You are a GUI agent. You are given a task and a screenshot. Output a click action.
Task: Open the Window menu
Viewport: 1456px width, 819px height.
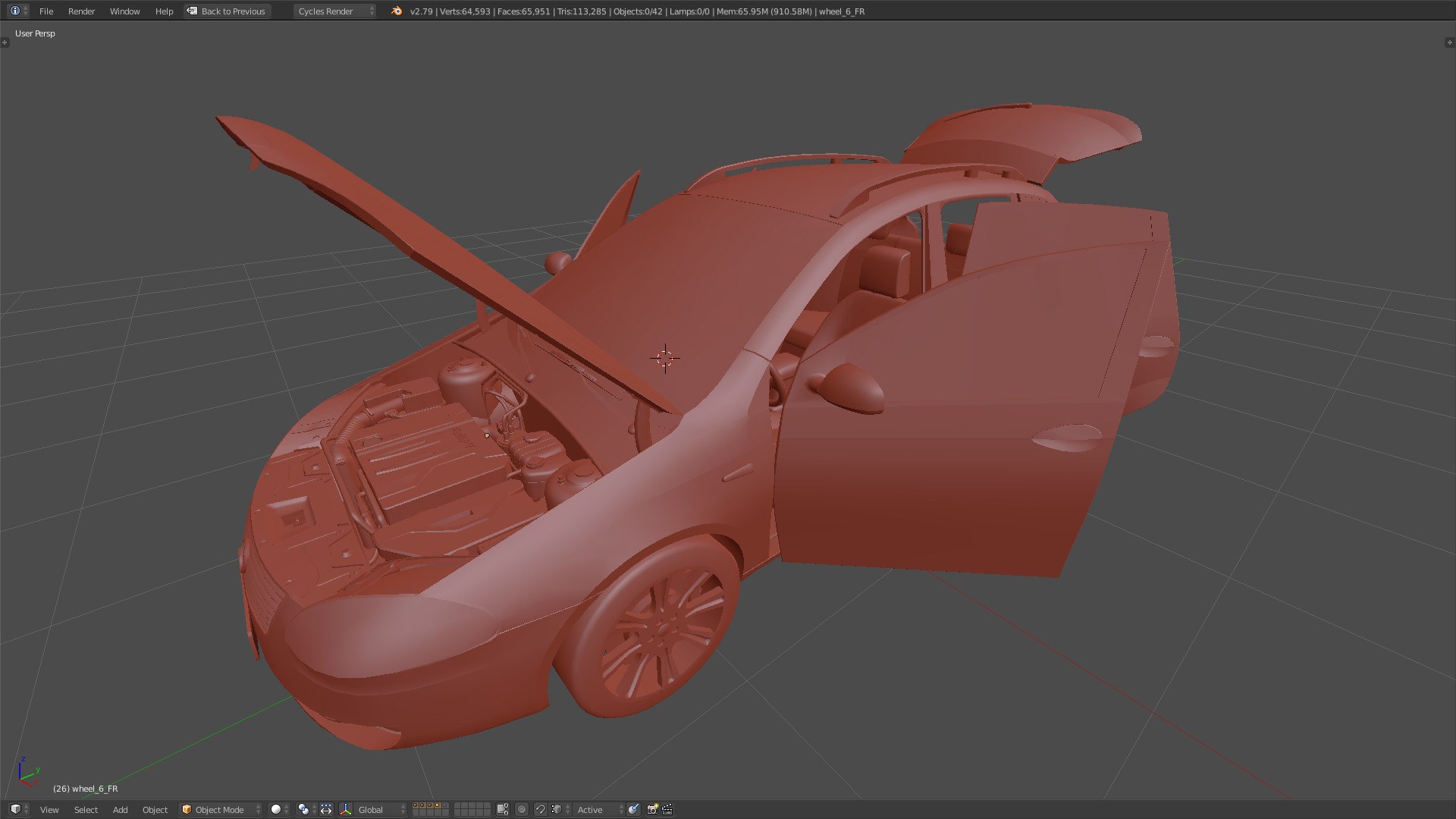pyautogui.click(x=124, y=11)
